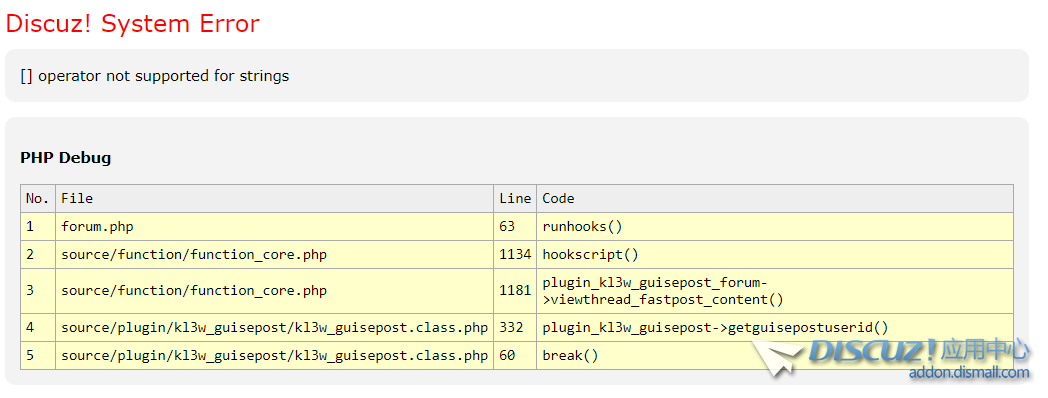This screenshot has width=1048, height=398.
Task: Click the getguisepostuserid() code cell
Action: click(x=775, y=328)
